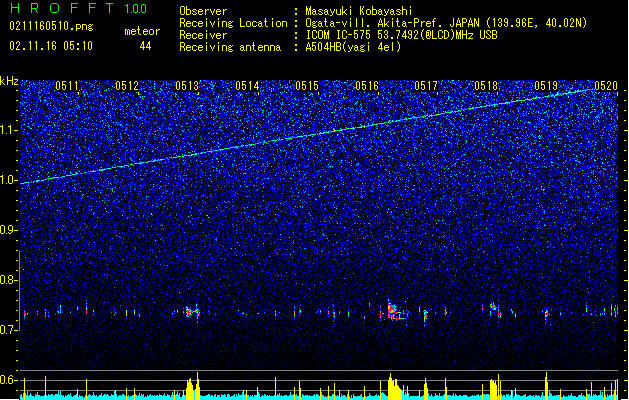629x400 pixels.
Task: Click the Ogata-vill. Akita-Pref. JAPAN location text
Action: 446,23
